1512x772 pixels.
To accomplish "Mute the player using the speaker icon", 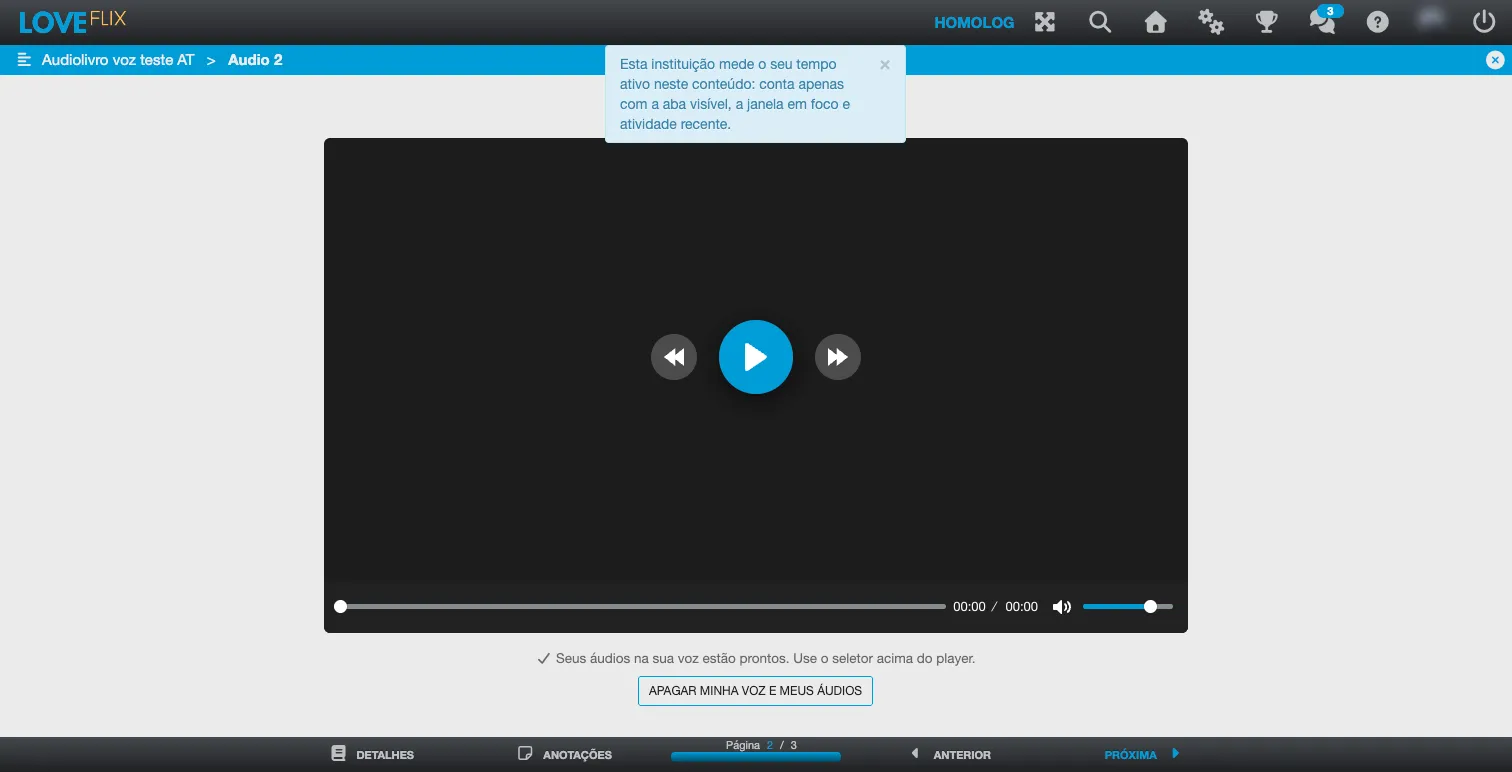I will tap(1062, 607).
